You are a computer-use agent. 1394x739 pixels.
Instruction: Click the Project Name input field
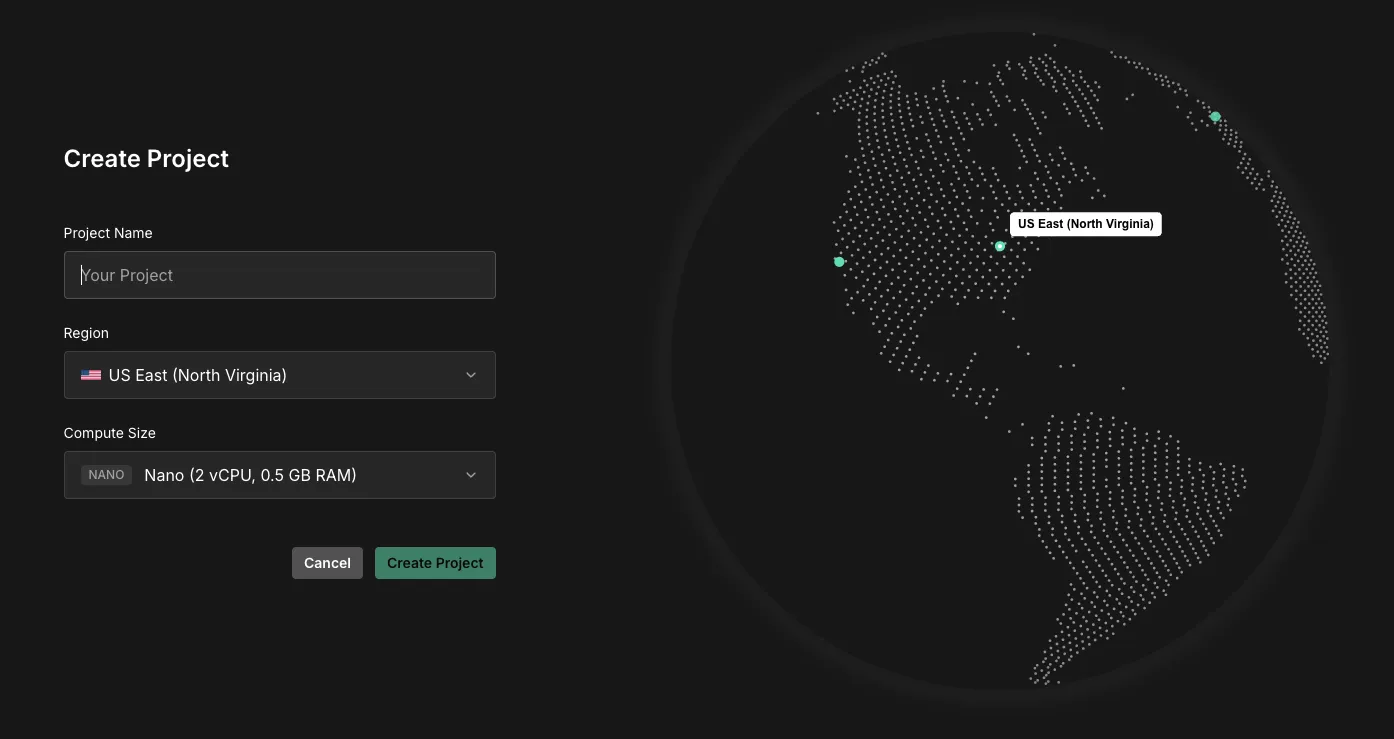click(x=279, y=275)
